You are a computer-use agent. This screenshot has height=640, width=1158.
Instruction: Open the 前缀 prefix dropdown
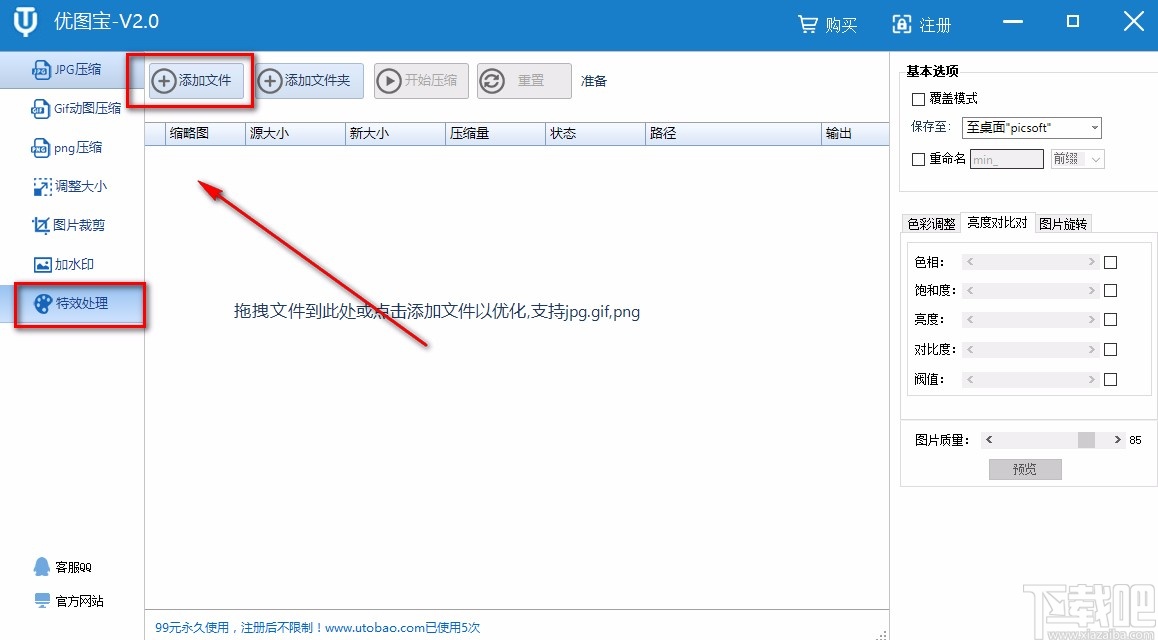tap(1077, 158)
